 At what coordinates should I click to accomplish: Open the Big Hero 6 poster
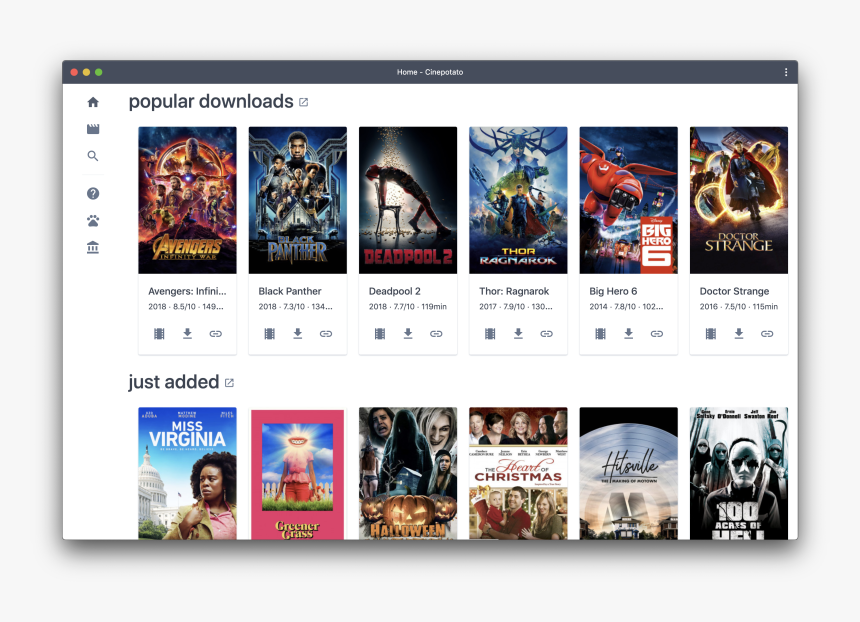(629, 200)
